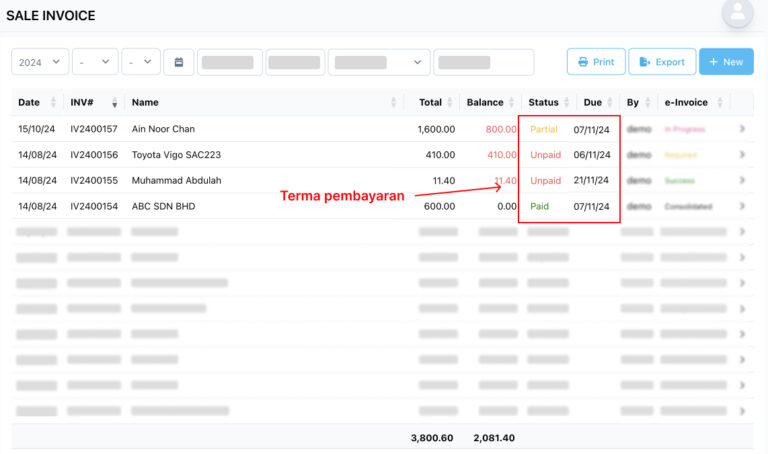Open the blurred select dropdown filter

tap(379, 62)
